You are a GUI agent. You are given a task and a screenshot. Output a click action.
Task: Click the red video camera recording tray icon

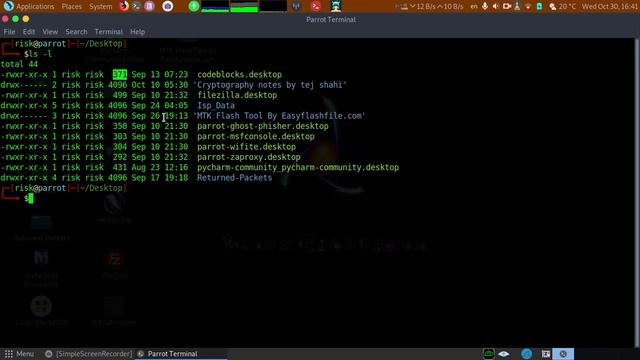pos(507,6)
